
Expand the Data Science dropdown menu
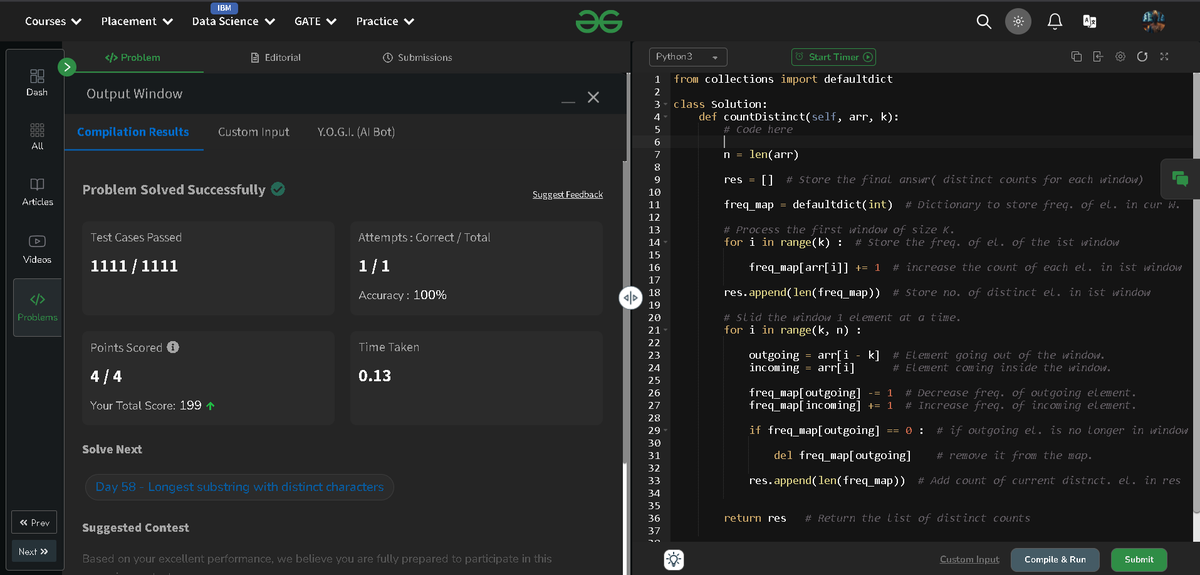(x=234, y=21)
